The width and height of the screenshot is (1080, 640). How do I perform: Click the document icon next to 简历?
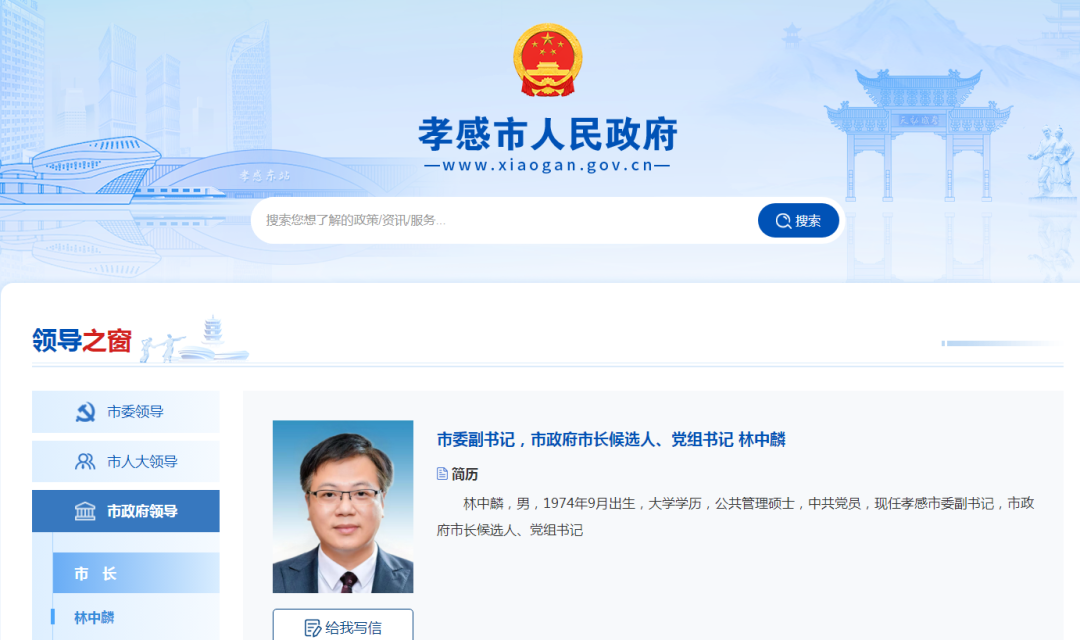point(442,473)
